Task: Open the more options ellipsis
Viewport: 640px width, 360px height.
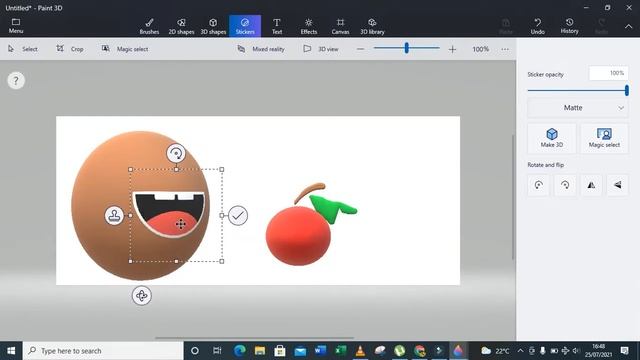Action: [505, 49]
